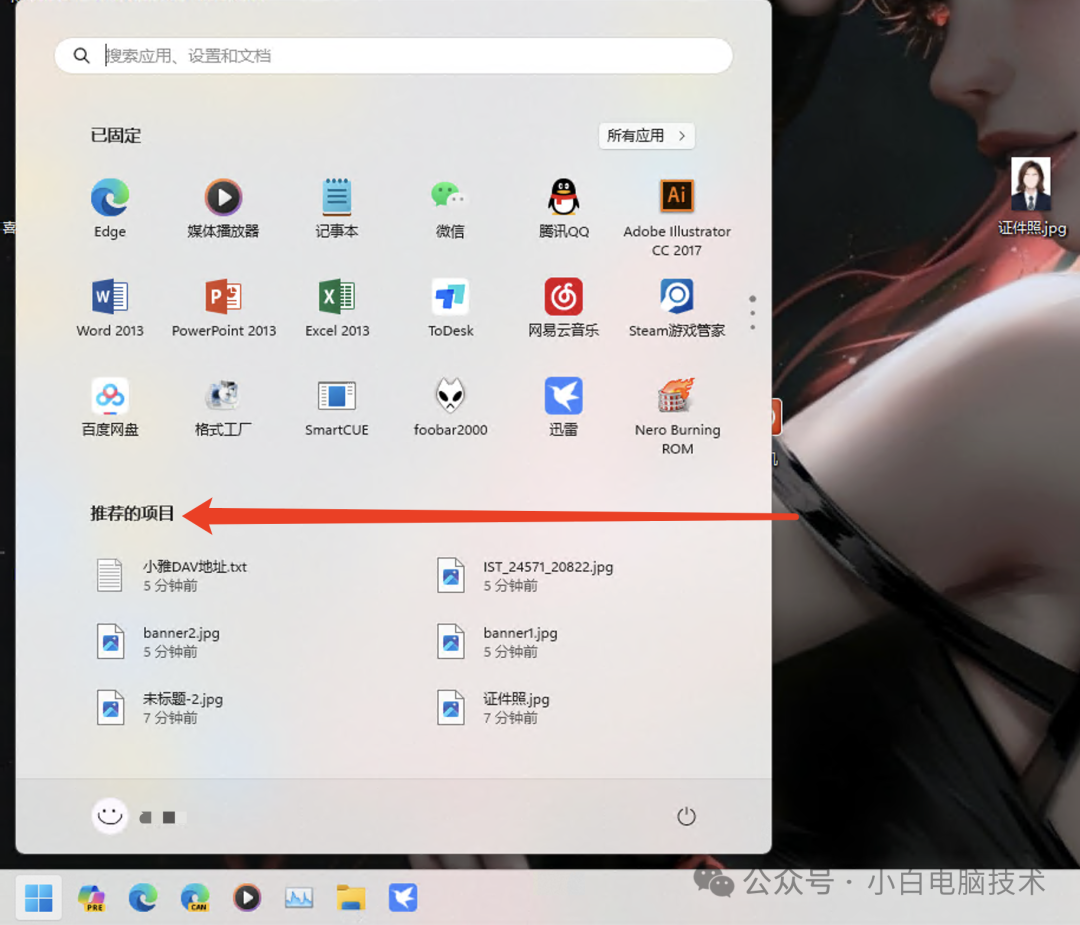Launch 微信 WeChat app
The image size is (1080, 925).
450,208
